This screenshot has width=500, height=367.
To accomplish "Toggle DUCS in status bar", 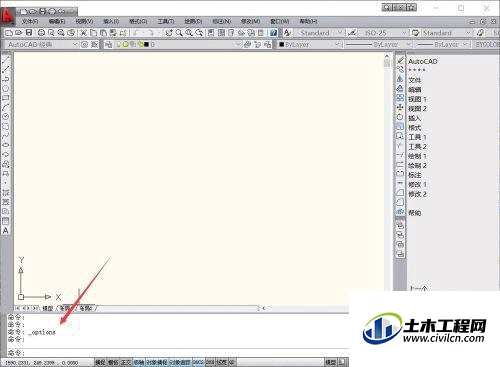I will (x=198, y=362).
